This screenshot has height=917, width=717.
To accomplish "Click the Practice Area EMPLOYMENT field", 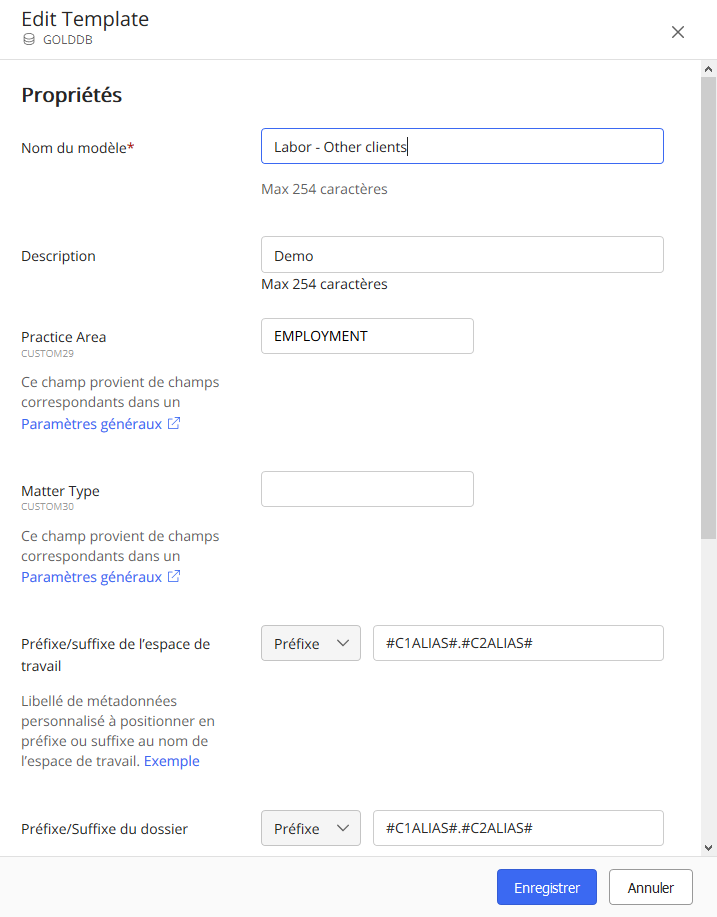I will pyautogui.click(x=367, y=336).
